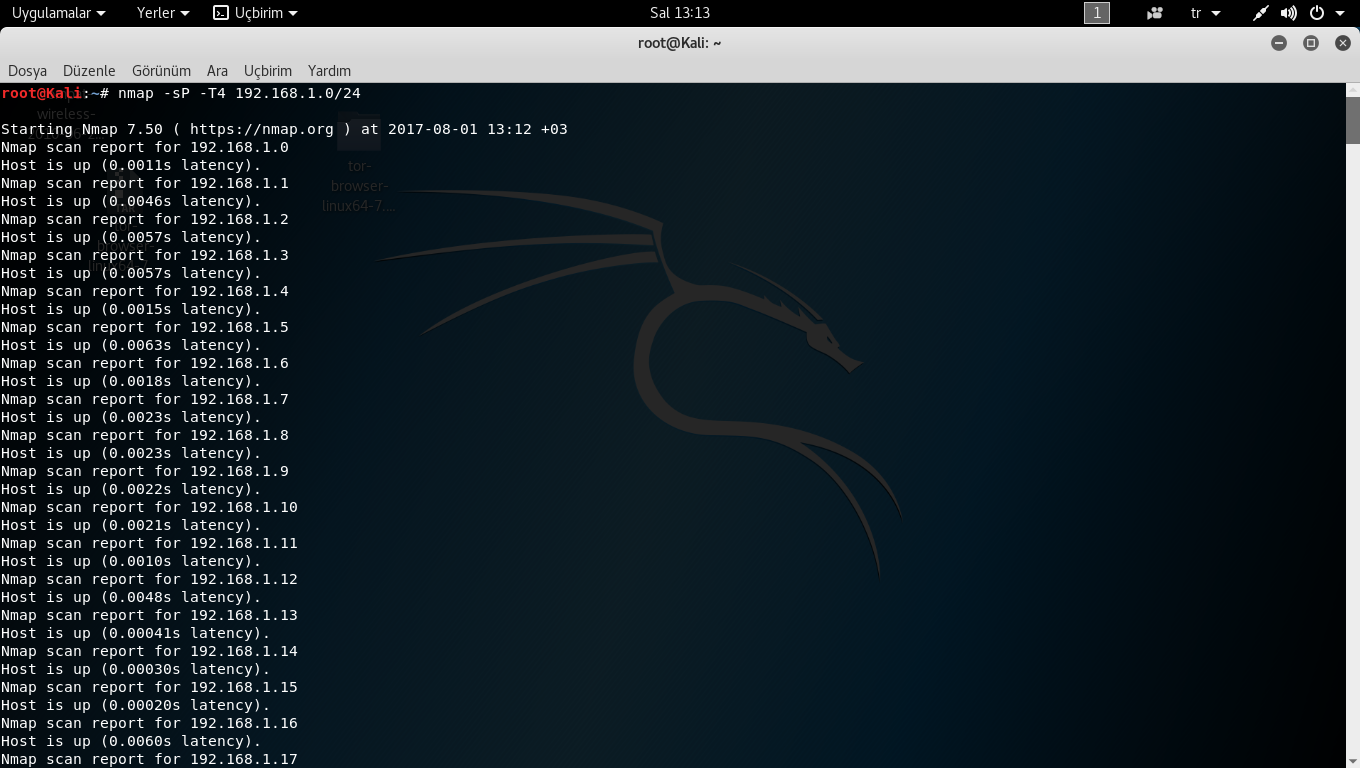The width and height of the screenshot is (1360, 768).
Task: Click the line 'Nmap scan report for 192.168.1.4'
Action: pyautogui.click(x=145, y=291)
